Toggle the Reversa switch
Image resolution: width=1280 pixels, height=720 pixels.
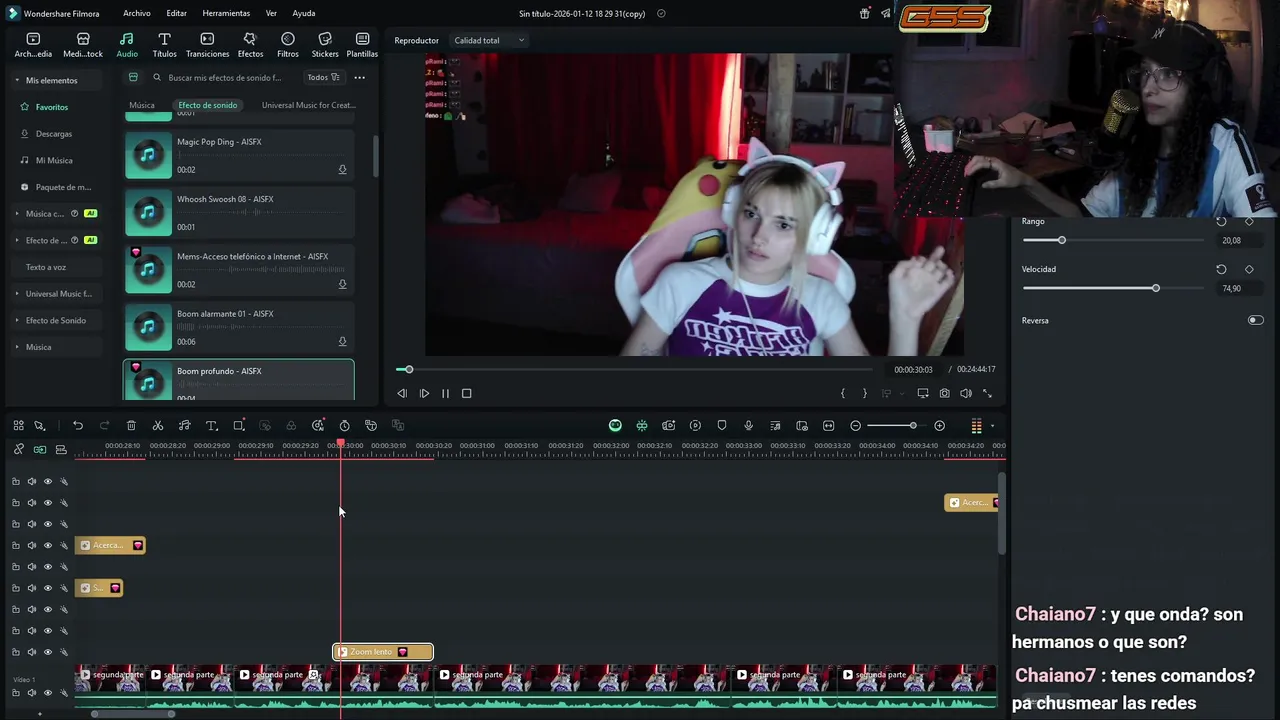point(1255,321)
